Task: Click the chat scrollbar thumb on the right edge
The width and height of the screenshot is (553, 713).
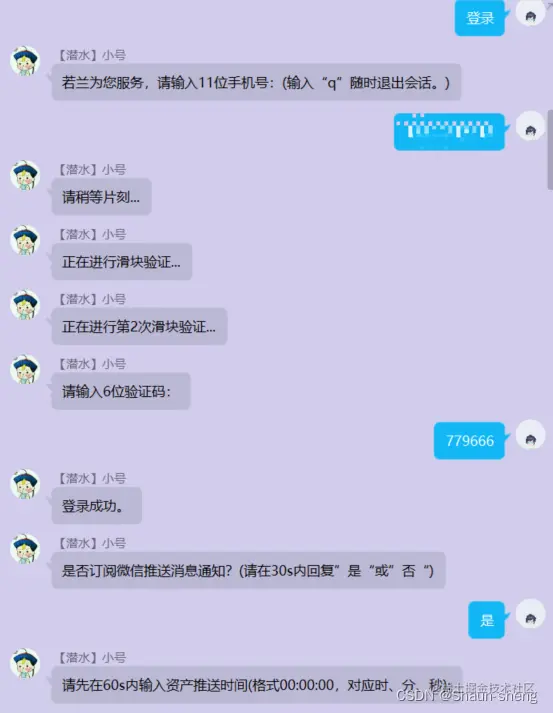Action: coord(550,150)
